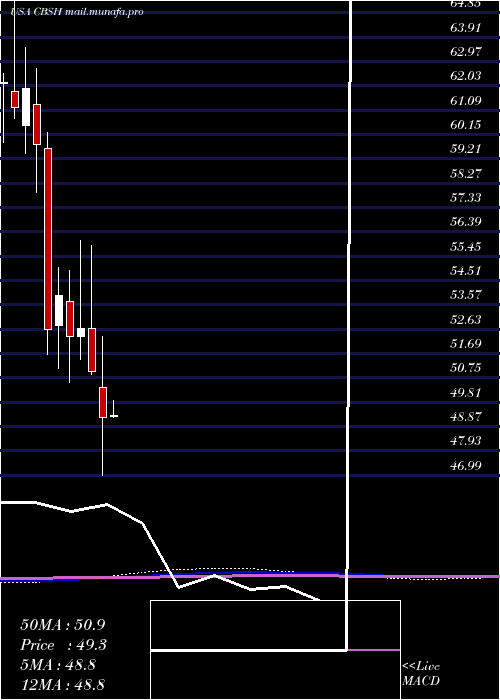Select the 54.51 price axis label
500x700 pixels.
[x=467, y=270]
